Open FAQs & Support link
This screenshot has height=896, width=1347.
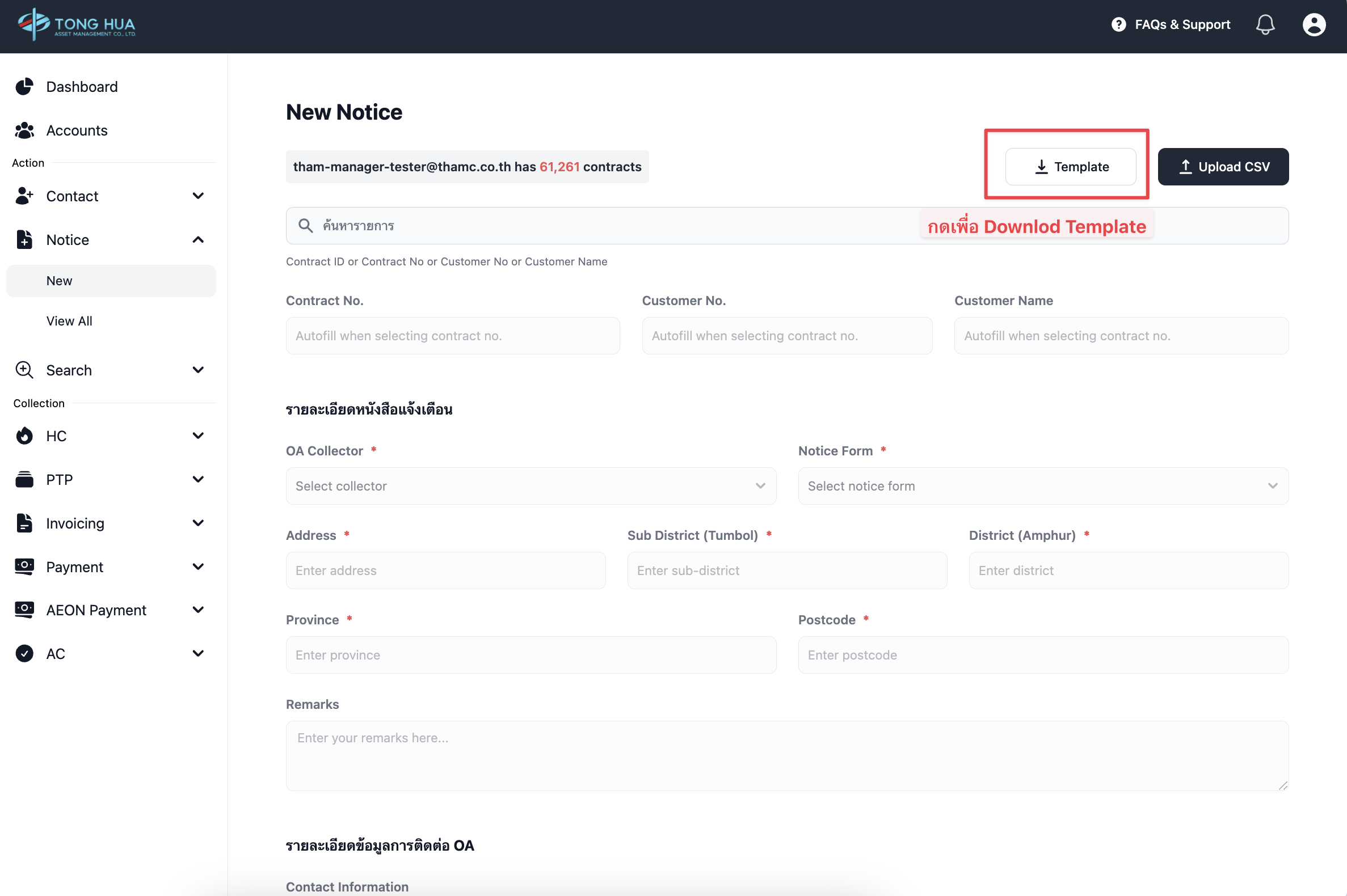[1171, 24]
